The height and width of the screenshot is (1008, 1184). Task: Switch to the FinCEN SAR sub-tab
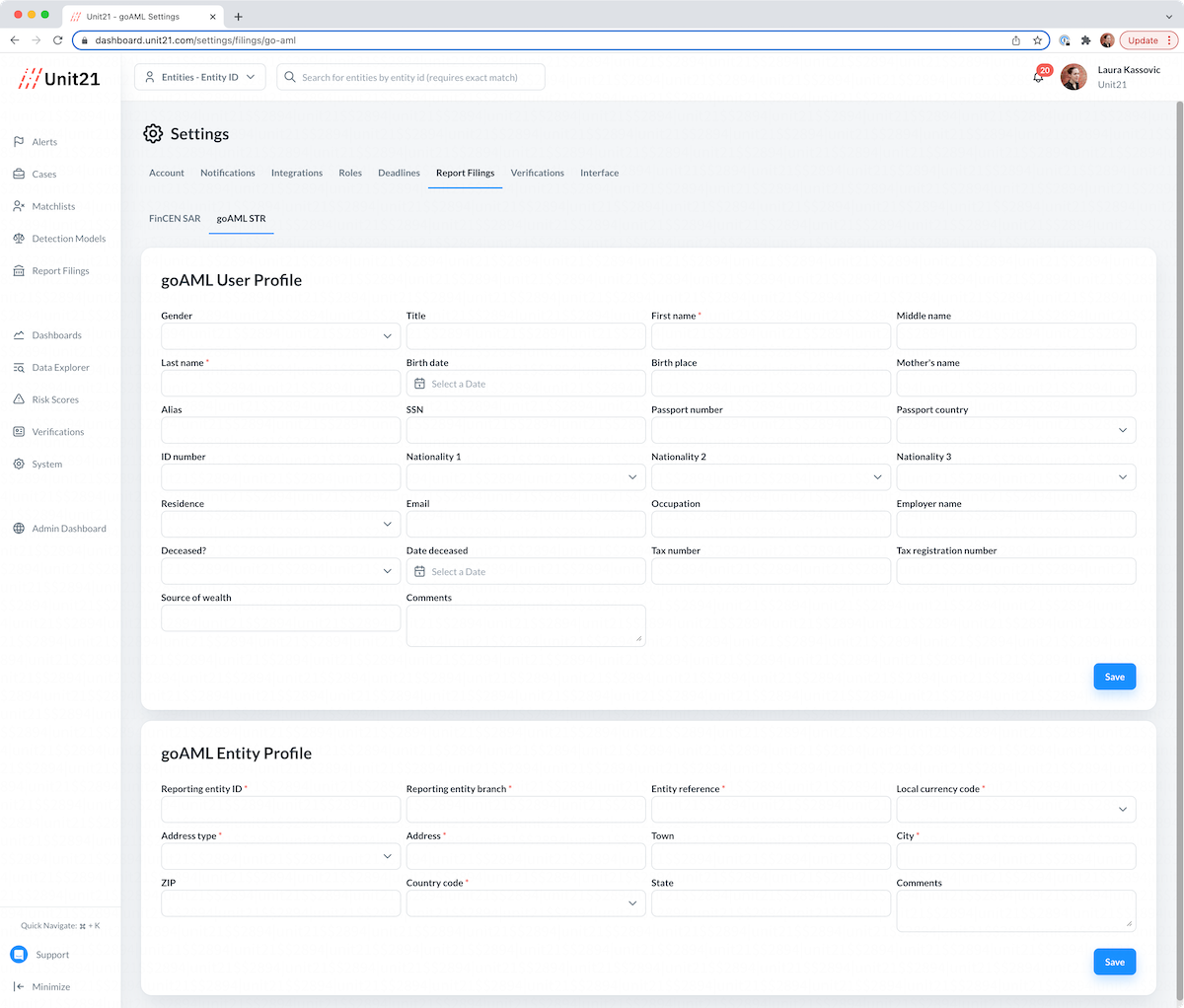coord(175,219)
